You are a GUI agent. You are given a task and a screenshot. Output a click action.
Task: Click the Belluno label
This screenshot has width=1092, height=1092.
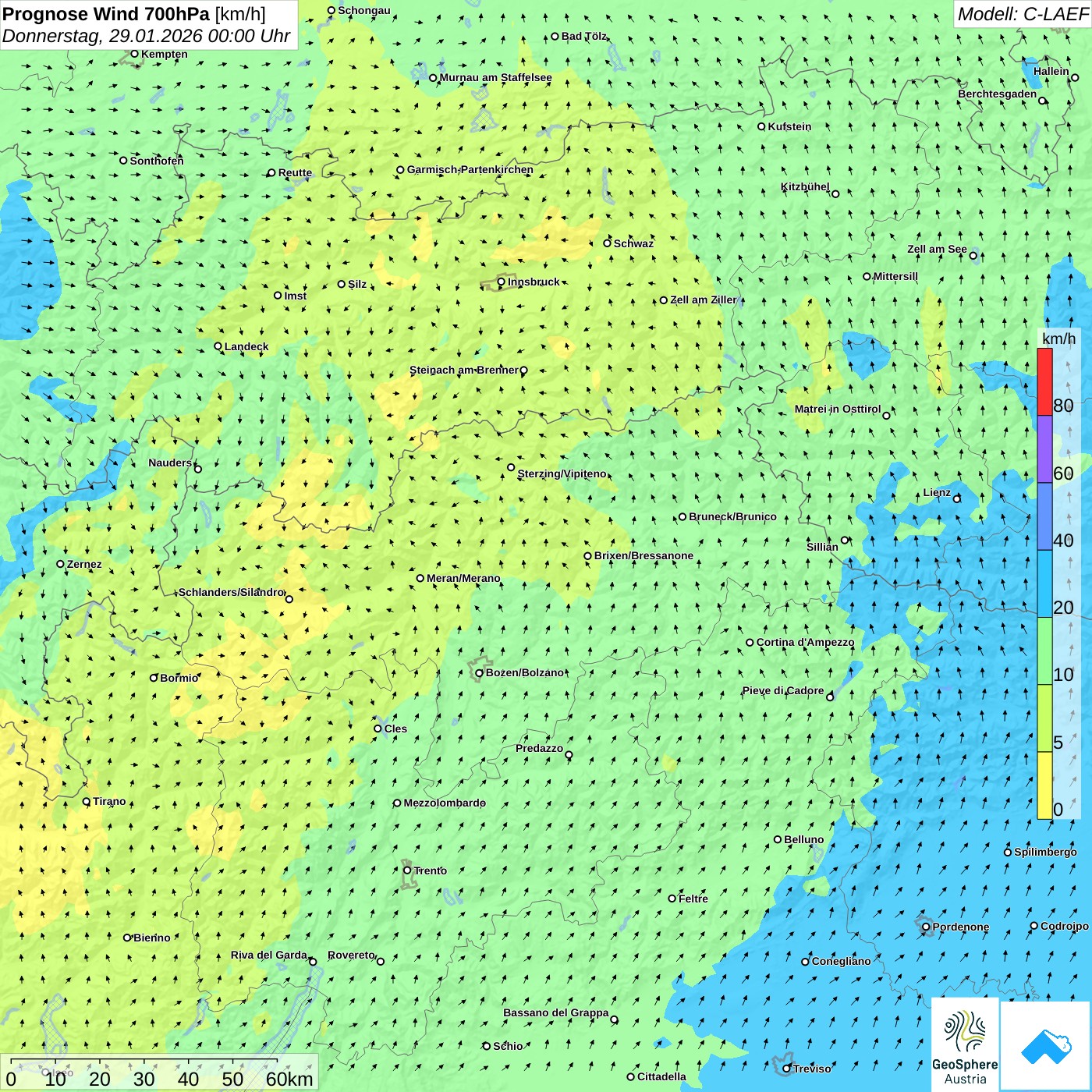[804, 839]
